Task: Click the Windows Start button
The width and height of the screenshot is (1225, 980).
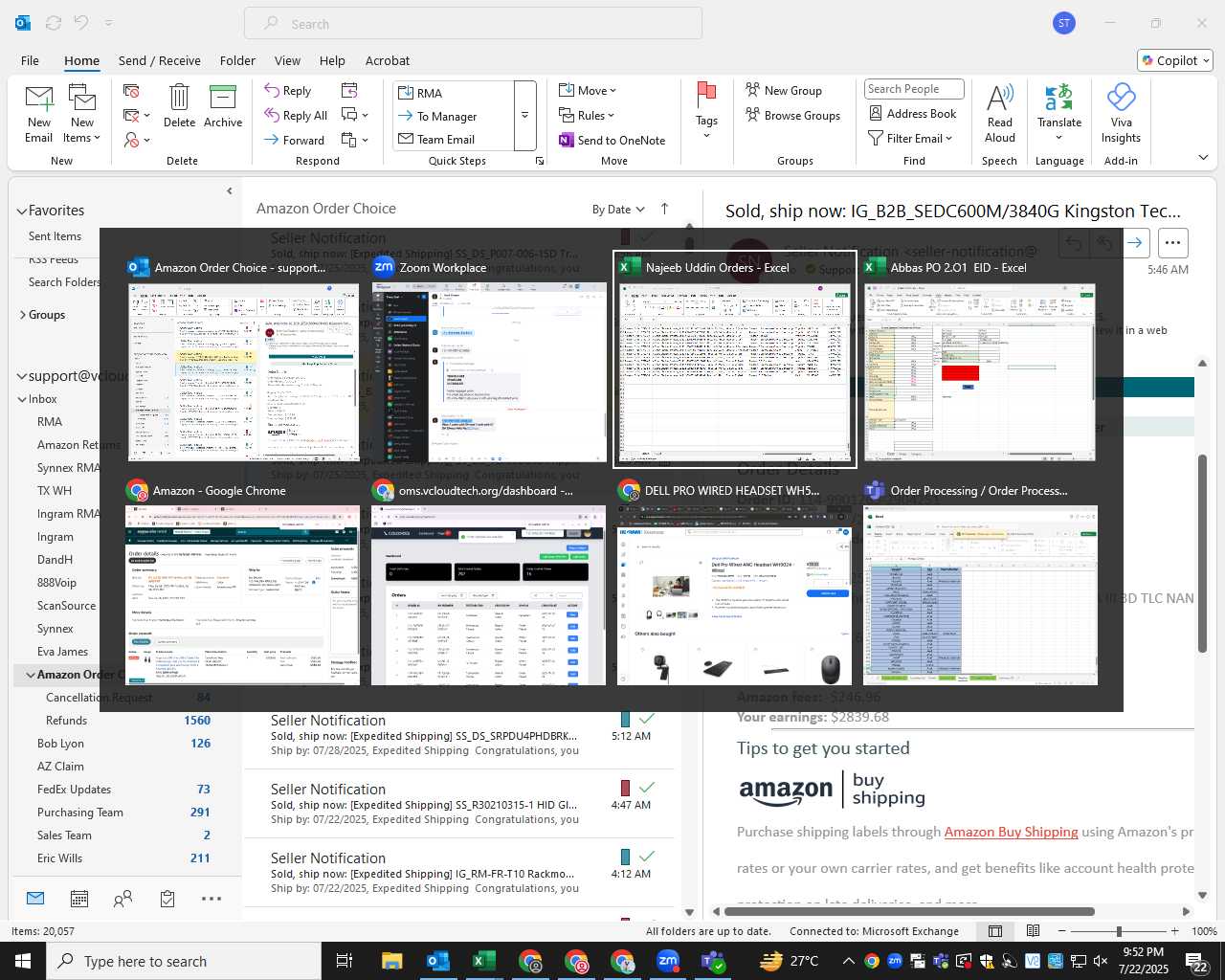Action: click(x=23, y=961)
